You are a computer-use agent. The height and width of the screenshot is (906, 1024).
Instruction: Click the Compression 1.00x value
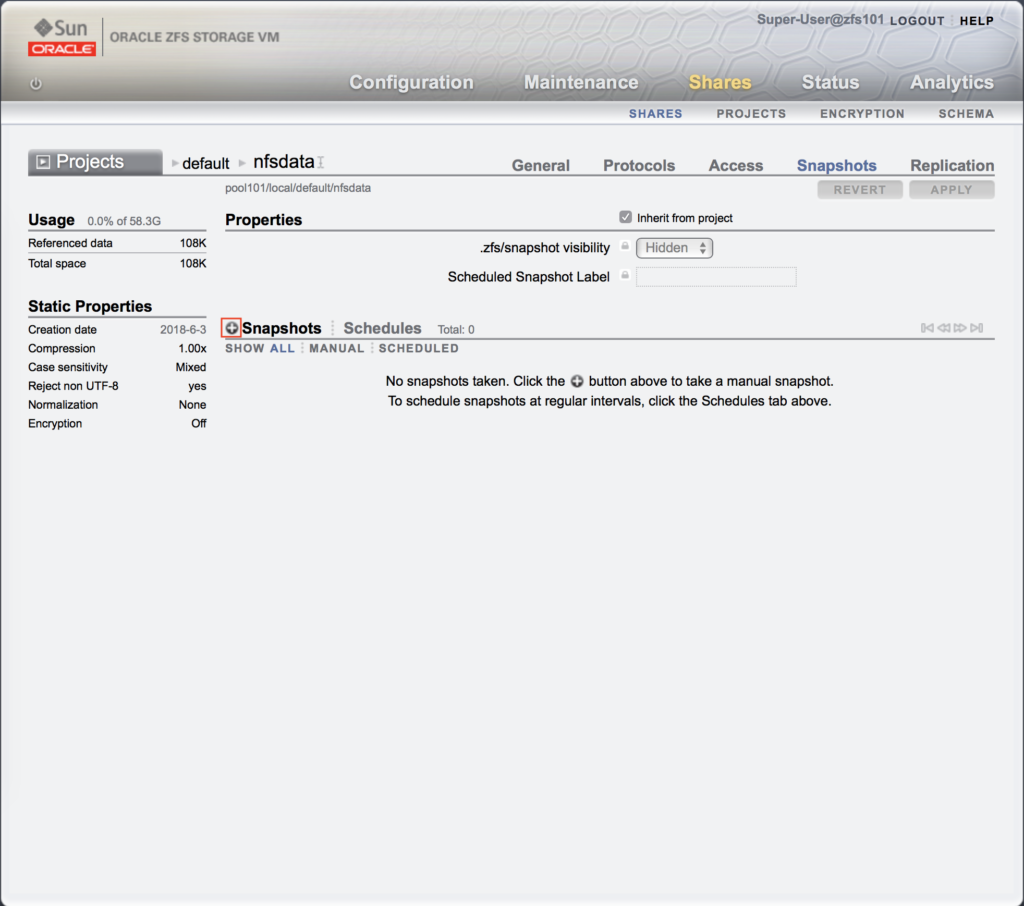(x=192, y=348)
